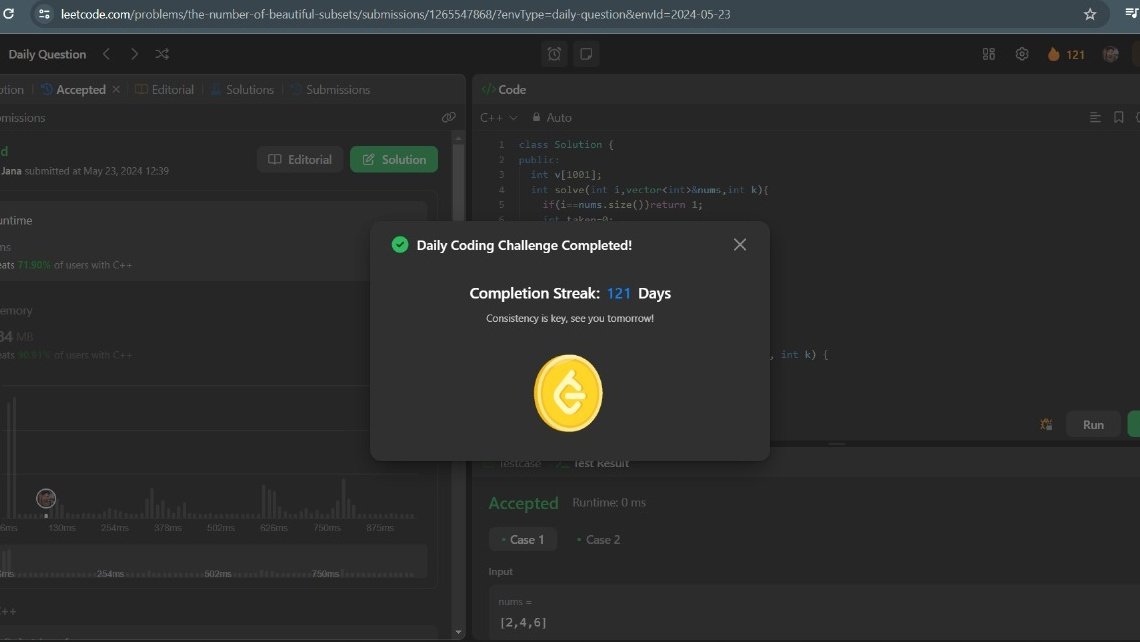The image size is (1140, 642).
Task: Copy the submission link with the chain icon
Action: [x=449, y=117]
